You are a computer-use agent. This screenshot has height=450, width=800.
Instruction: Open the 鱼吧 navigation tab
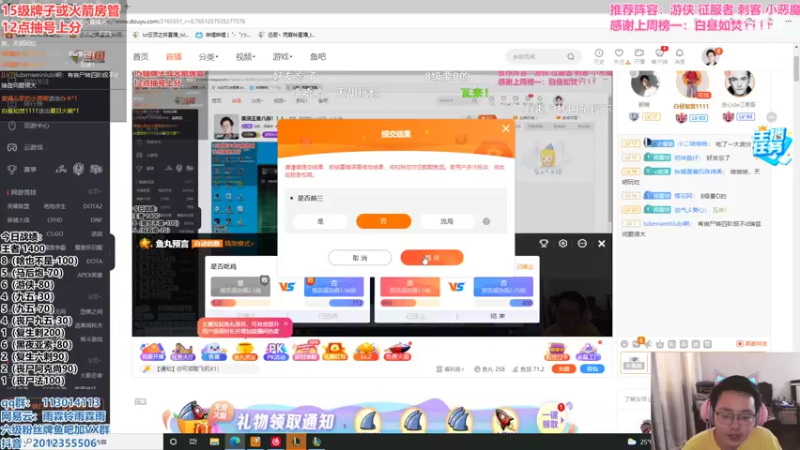318,57
